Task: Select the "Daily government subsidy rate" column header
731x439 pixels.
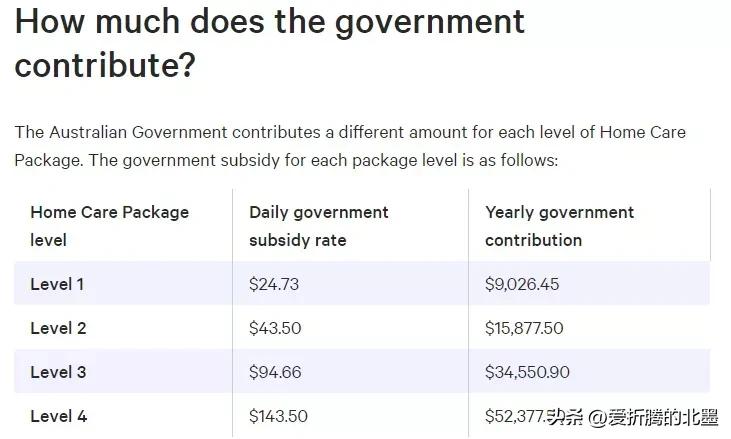Action: coord(319,226)
